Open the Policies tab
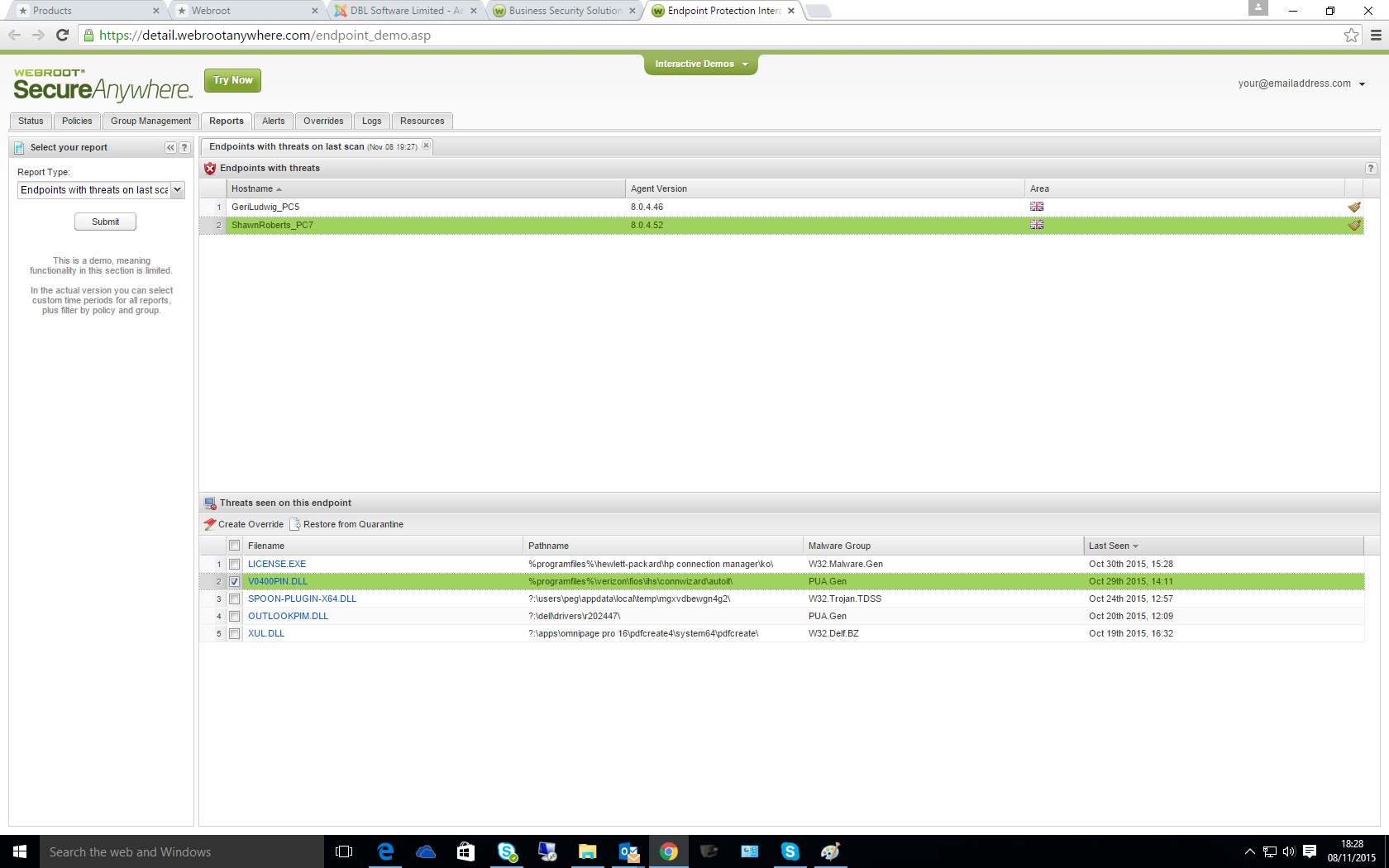The image size is (1389, 868). [x=77, y=121]
